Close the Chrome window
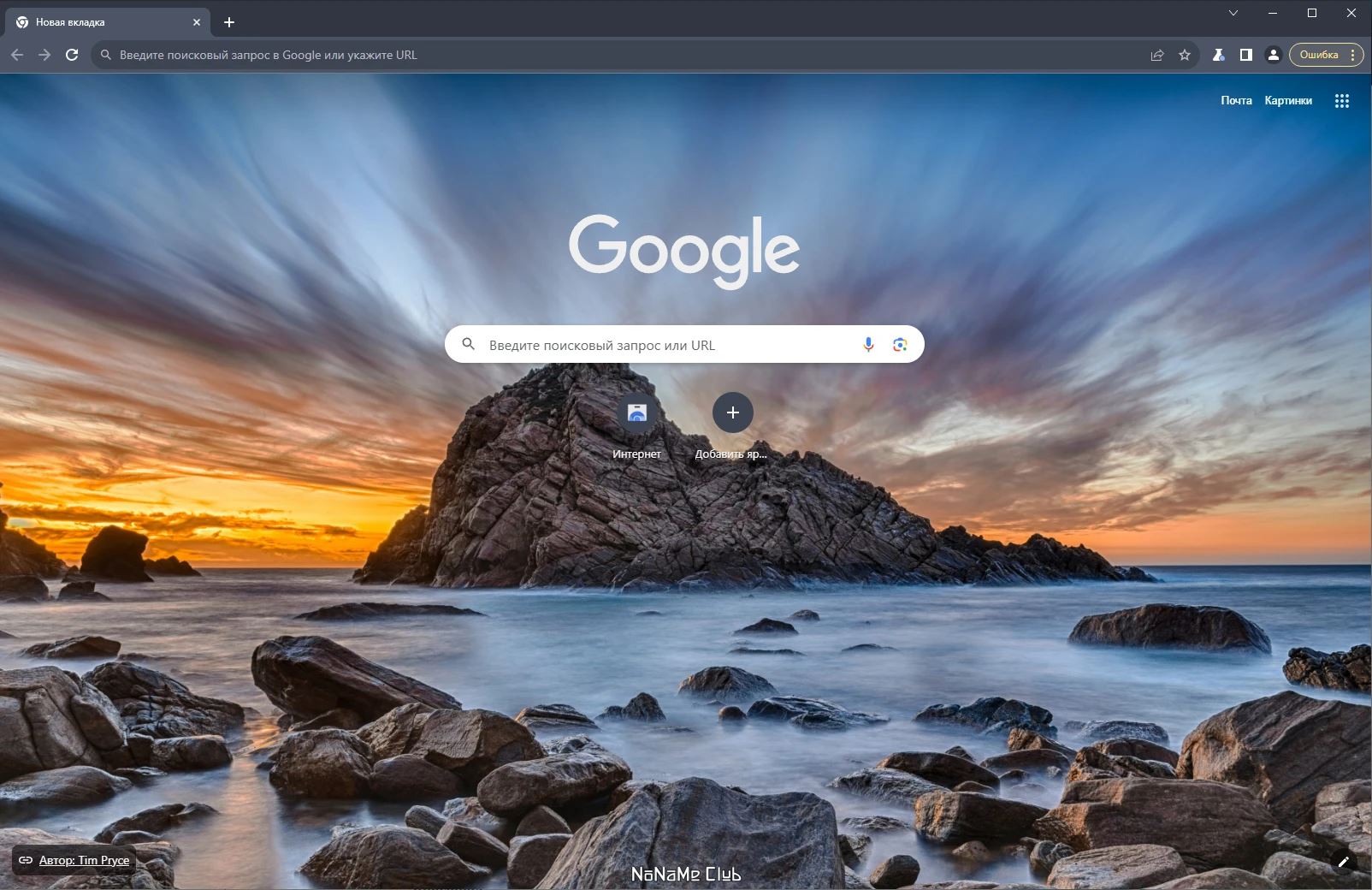 click(x=1351, y=13)
